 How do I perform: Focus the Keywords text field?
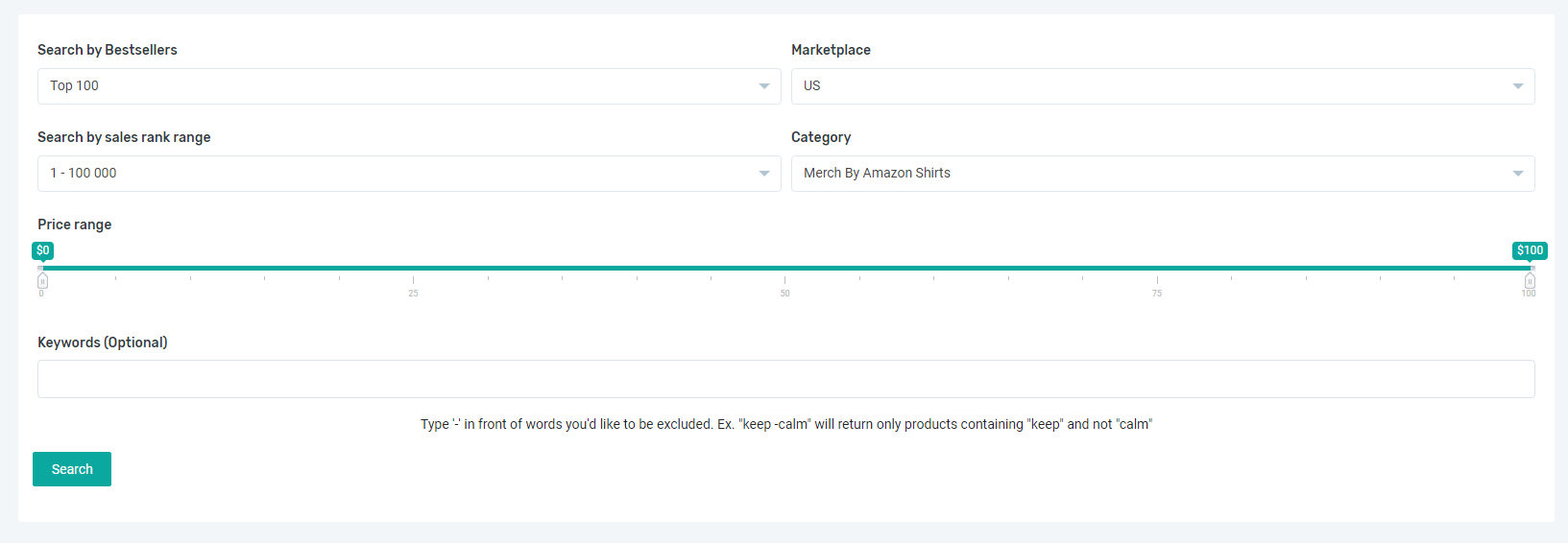pos(785,379)
